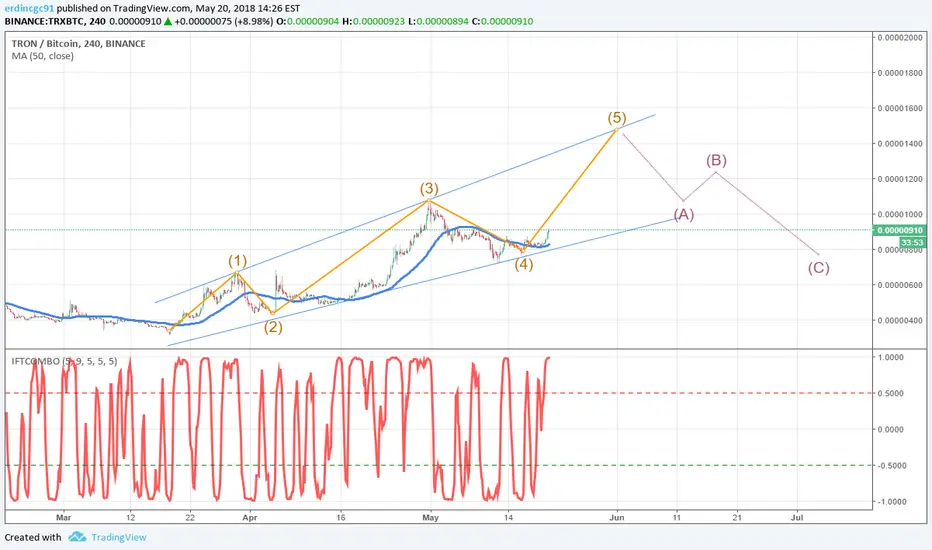The width and height of the screenshot is (932, 550).
Task: Click the 0.5000 indicator axis label
Action: point(890,394)
